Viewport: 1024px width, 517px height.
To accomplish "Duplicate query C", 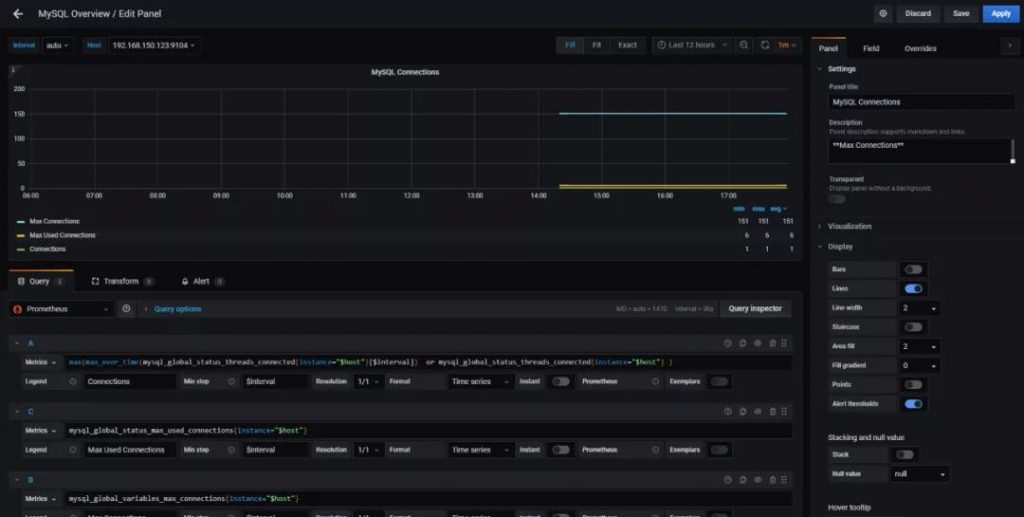I will [743, 412].
